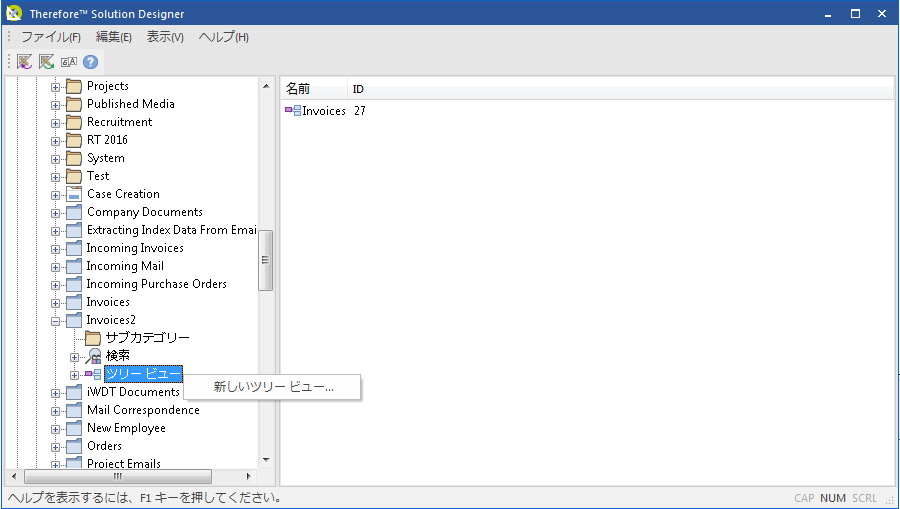Open help with the blue question mark icon
This screenshot has height=509, width=900.
coord(90,61)
